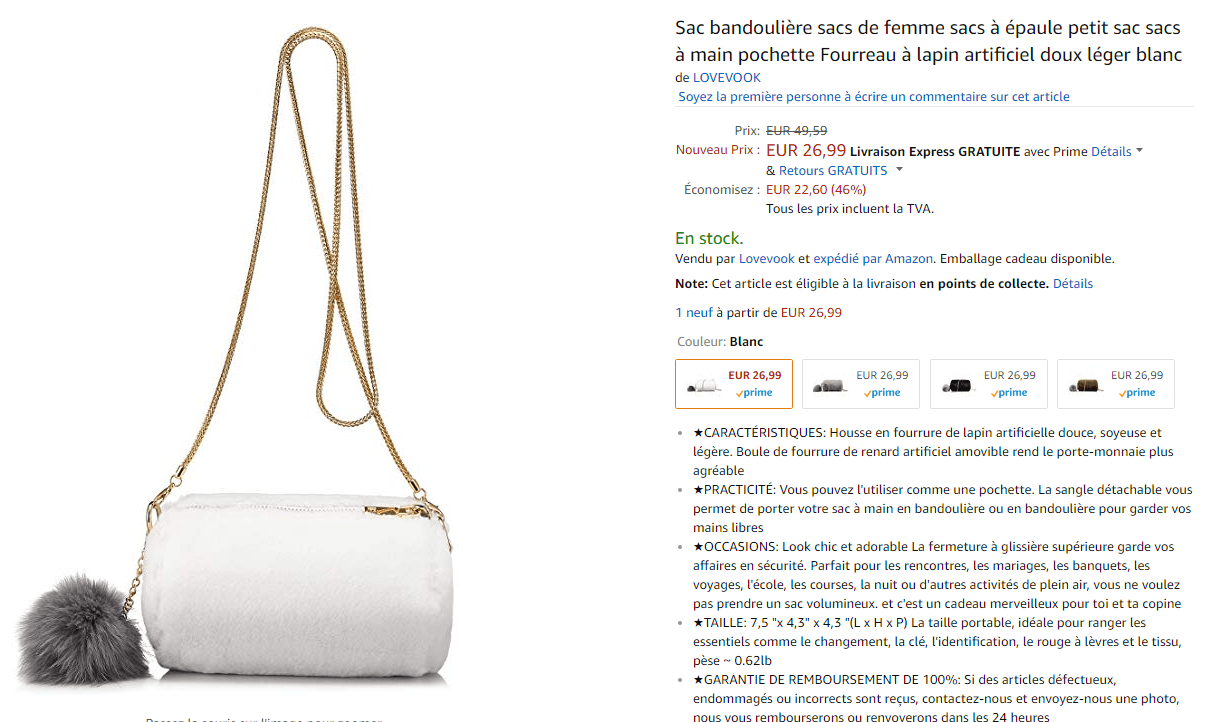Expand the Prime delivery Détails dropdown arrow

click(1140, 152)
